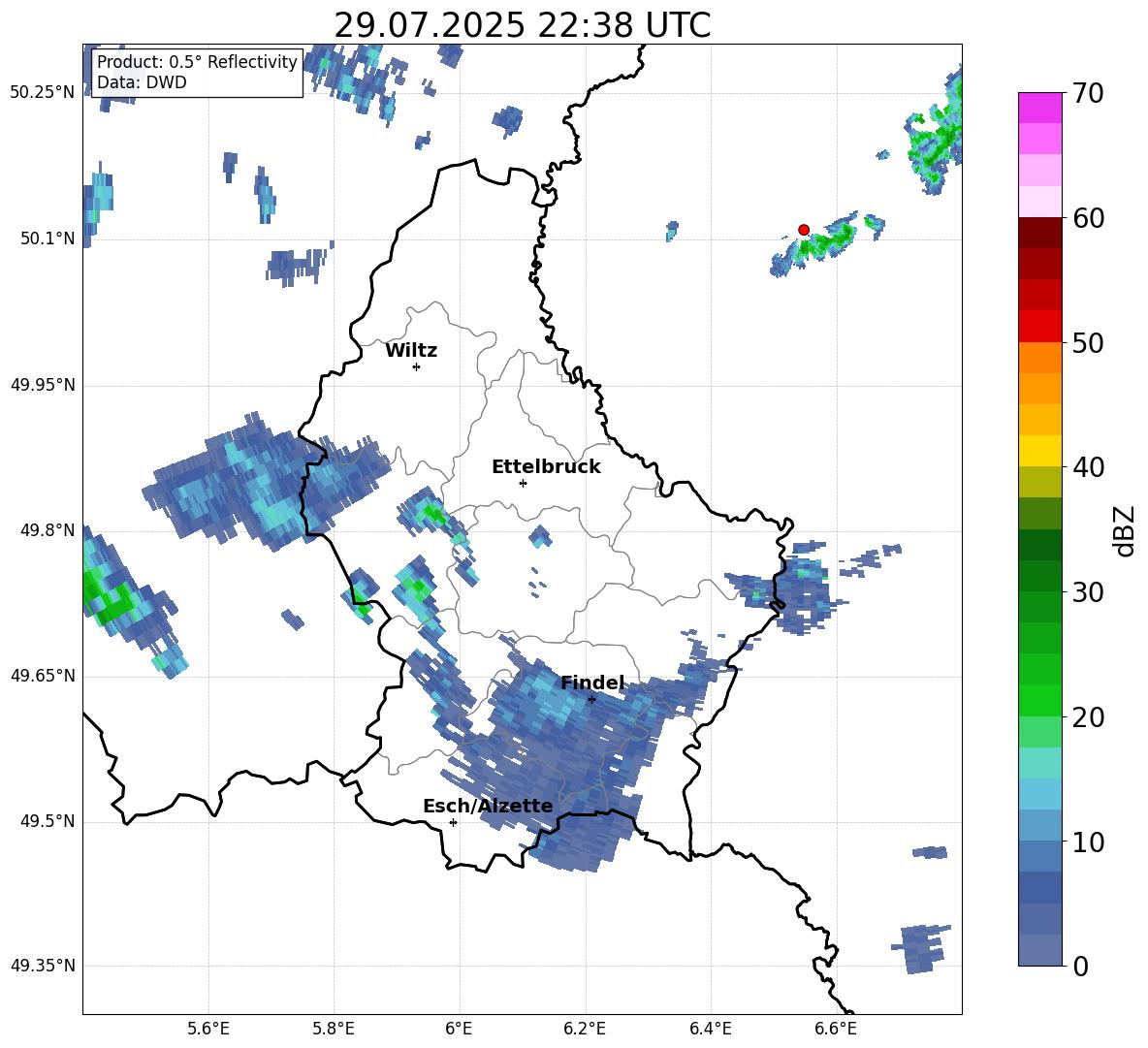Viewport: 1148px width, 1048px height.
Task: Click the olive colorbar segment below 40
Action: (x=1040, y=482)
